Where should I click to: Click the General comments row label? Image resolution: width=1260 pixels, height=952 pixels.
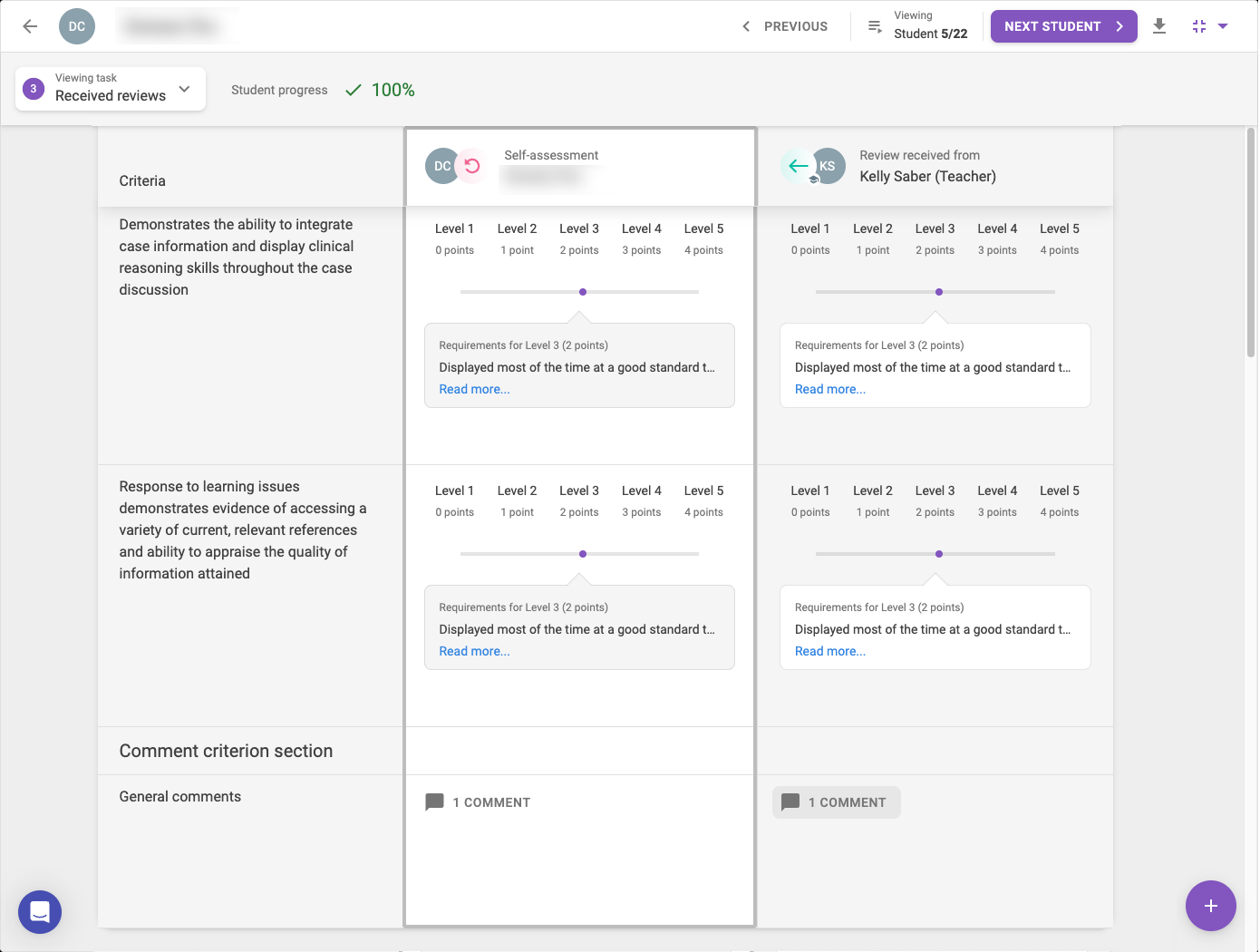179,796
